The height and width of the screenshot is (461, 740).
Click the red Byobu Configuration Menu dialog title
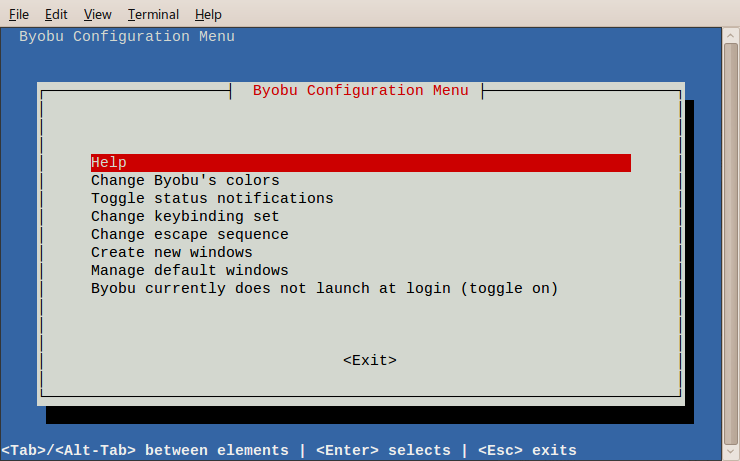[361, 90]
